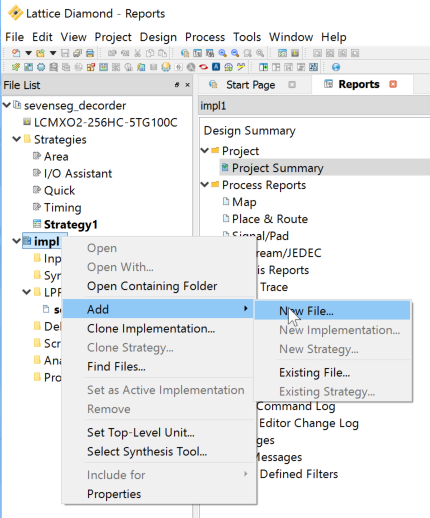Choose New File... in the Add submenu
Image resolution: width=430 pixels, height=518 pixels.
(x=332, y=311)
